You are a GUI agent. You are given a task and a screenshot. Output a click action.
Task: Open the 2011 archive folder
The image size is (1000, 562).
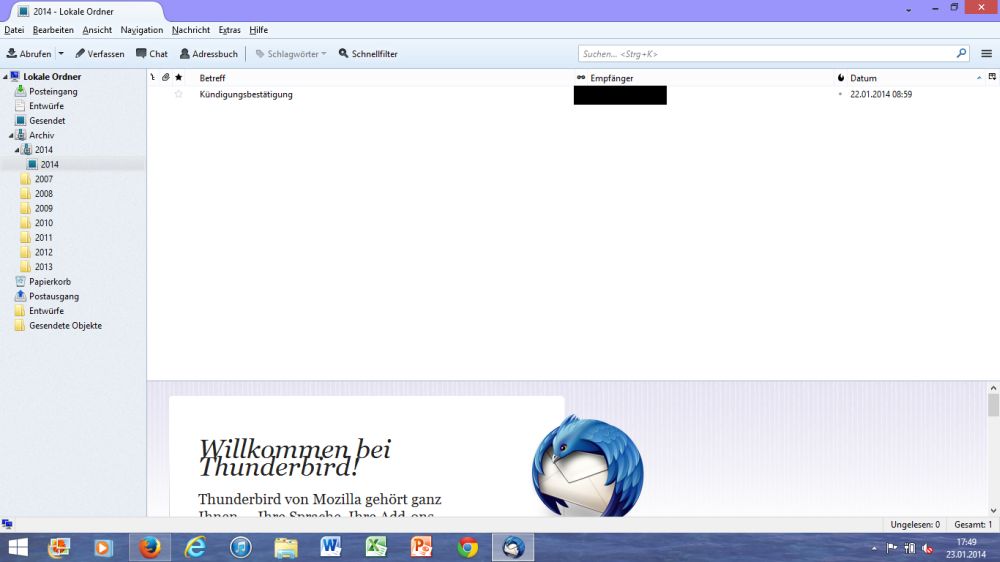[x=43, y=238]
